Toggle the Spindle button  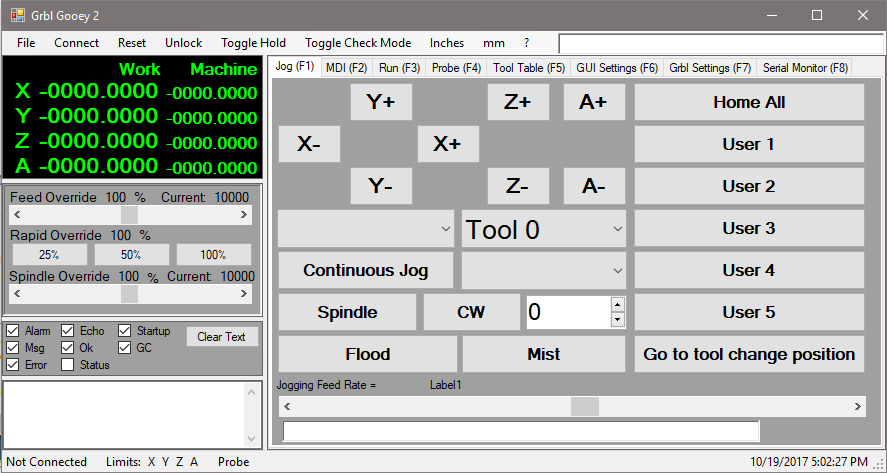point(347,312)
